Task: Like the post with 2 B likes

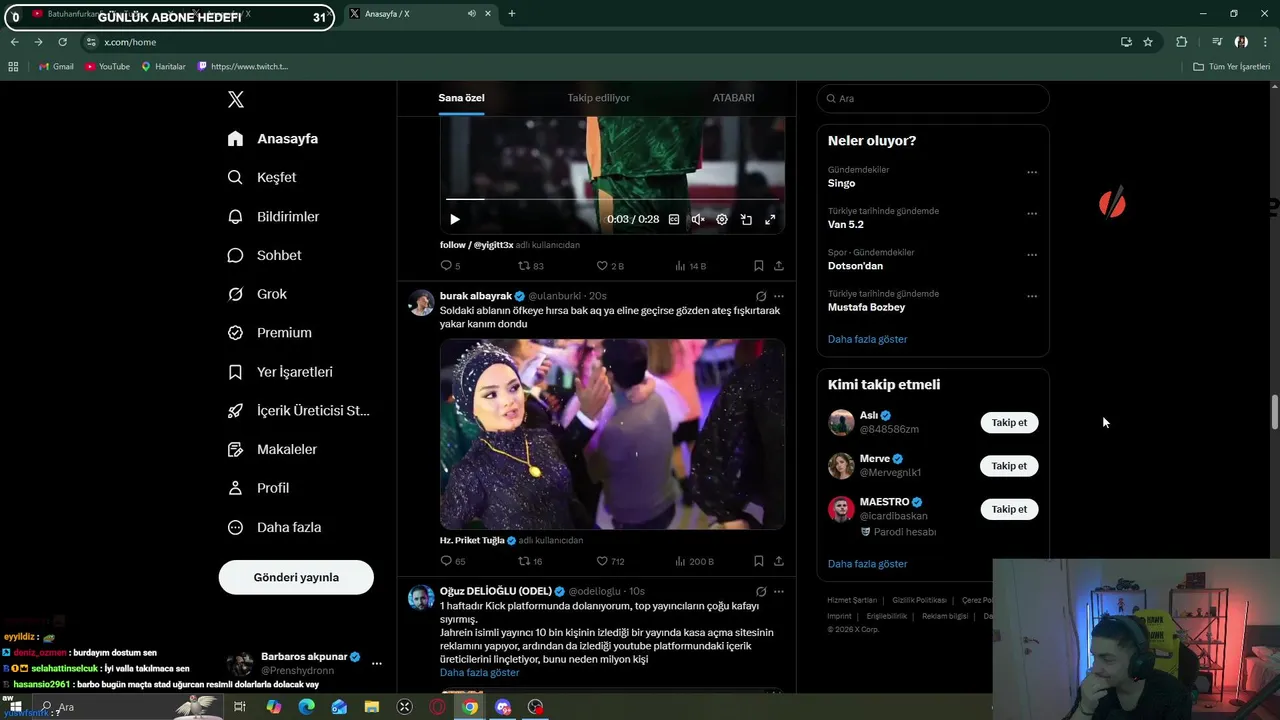Action: tap(610, 266)
